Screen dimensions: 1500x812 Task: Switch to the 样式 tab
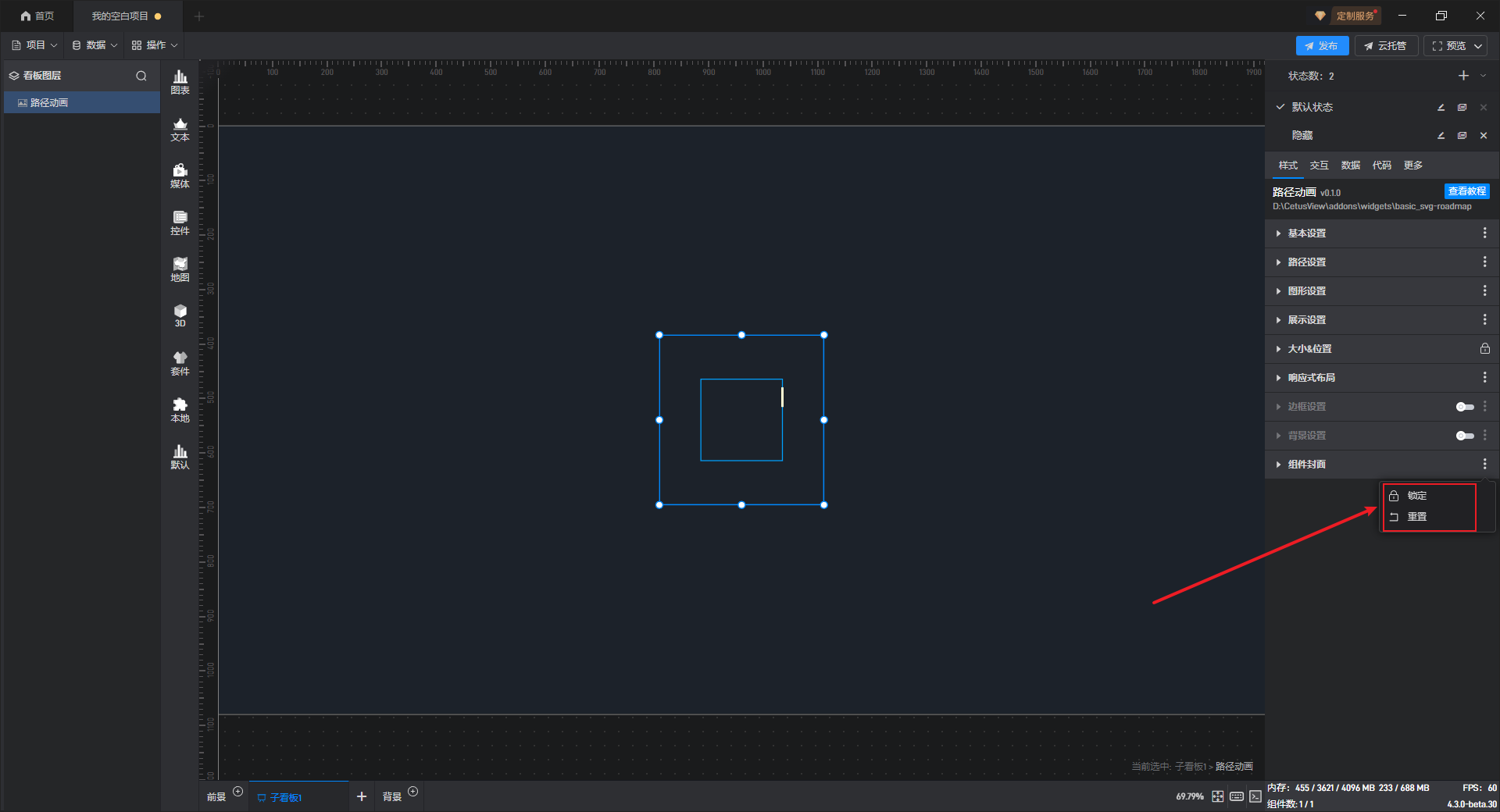1287,166
